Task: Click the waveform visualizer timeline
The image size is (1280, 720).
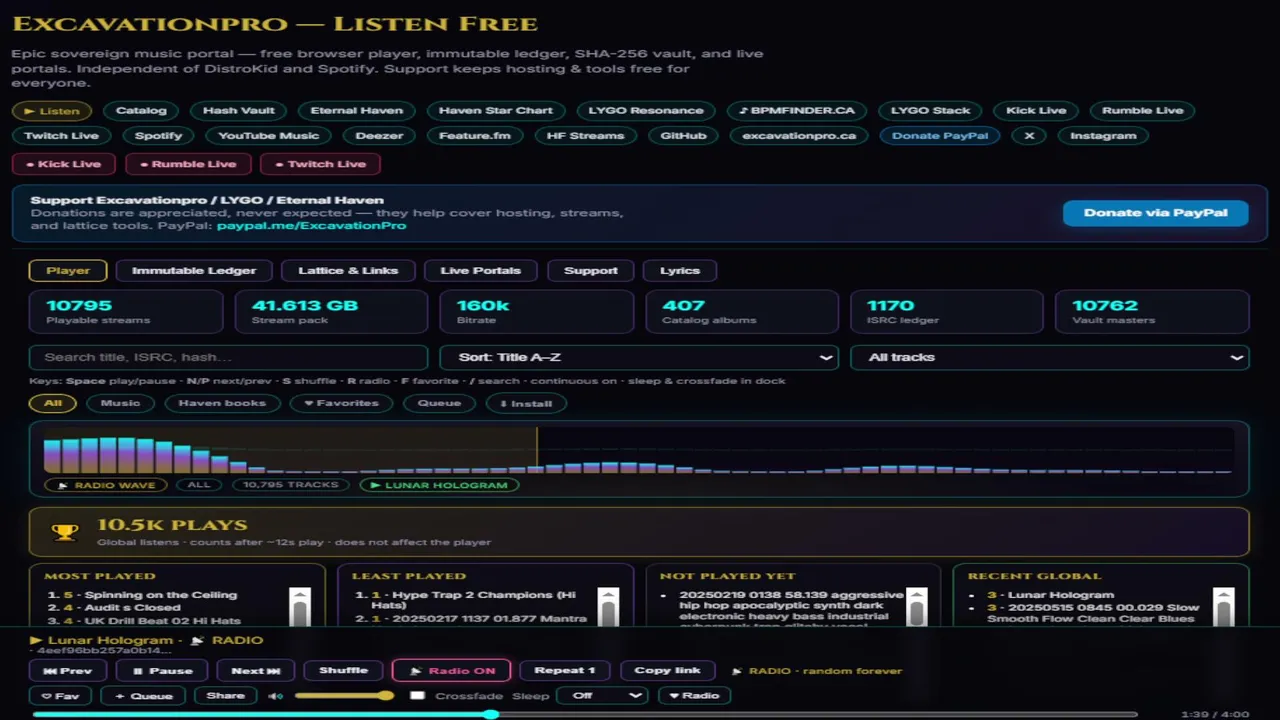Action: tap(638, 452)
